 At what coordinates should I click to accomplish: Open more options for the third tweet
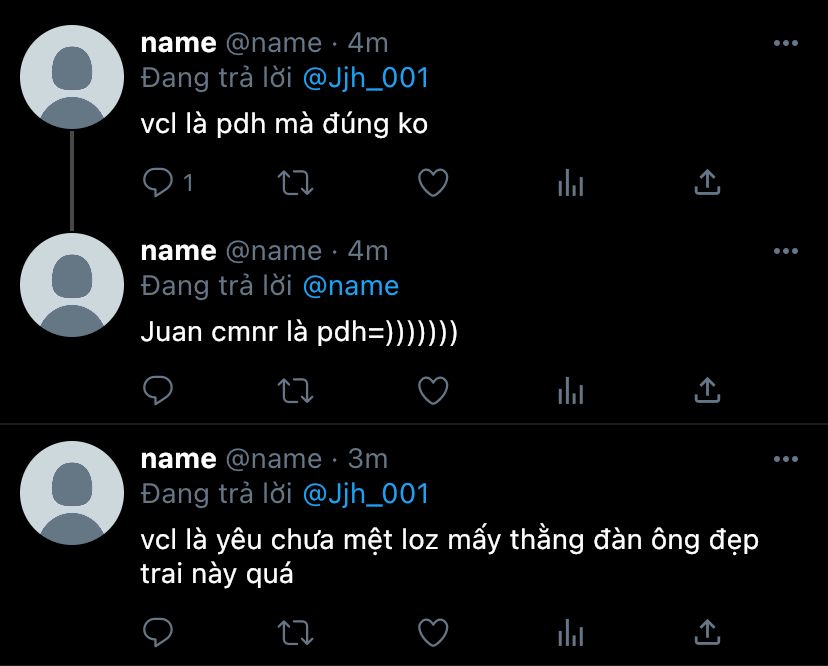(786, 459)
